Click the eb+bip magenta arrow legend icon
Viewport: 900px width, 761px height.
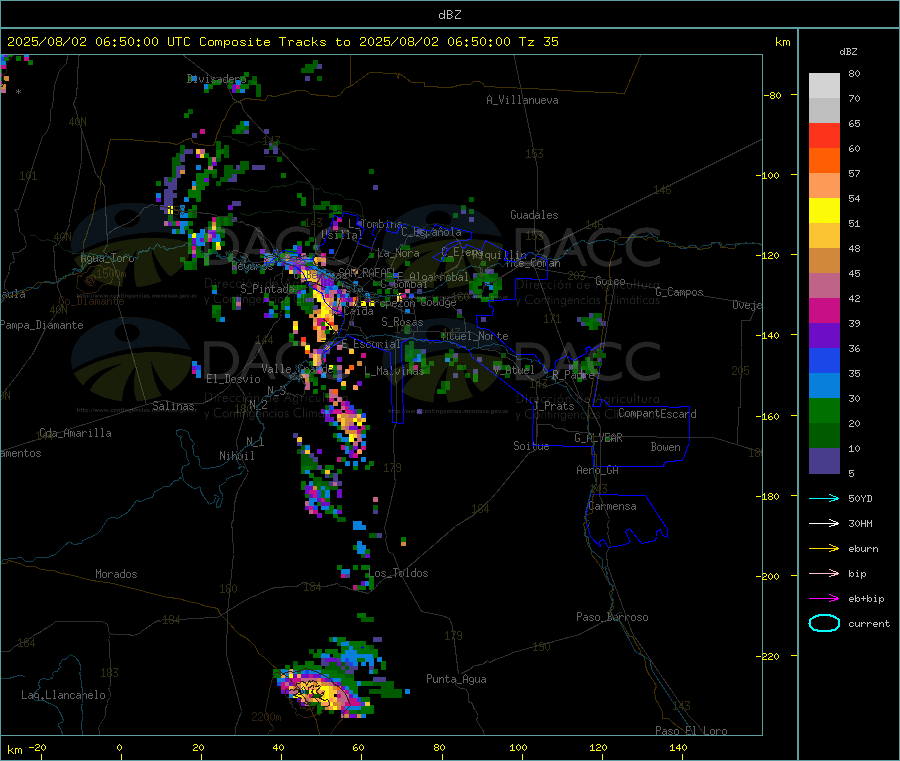824,599
